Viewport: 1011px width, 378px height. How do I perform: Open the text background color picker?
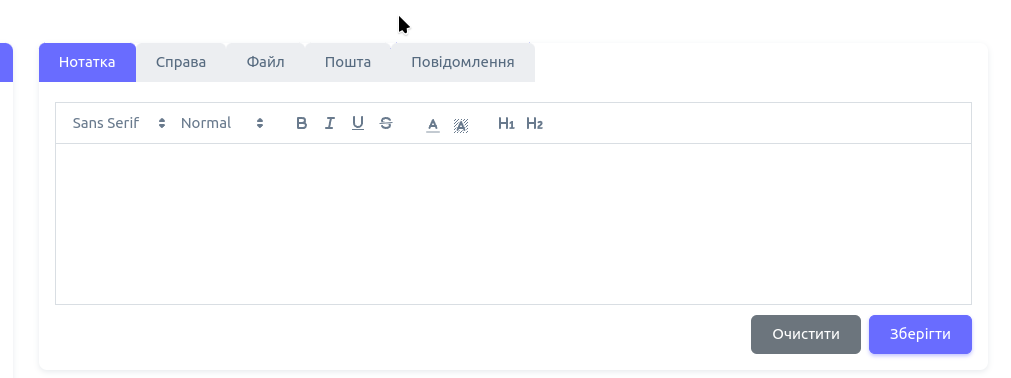tap(461, 124)
